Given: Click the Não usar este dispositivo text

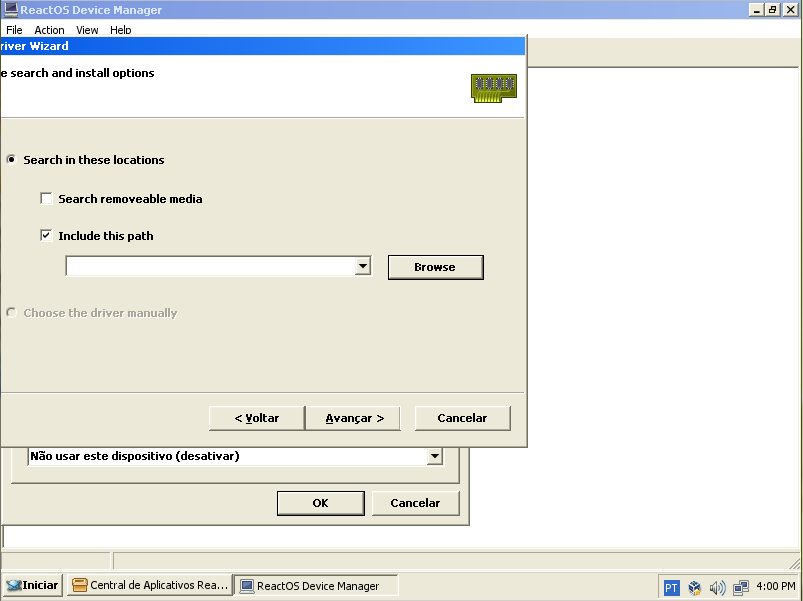Looking at the screenshot, I should pos(134,456).
